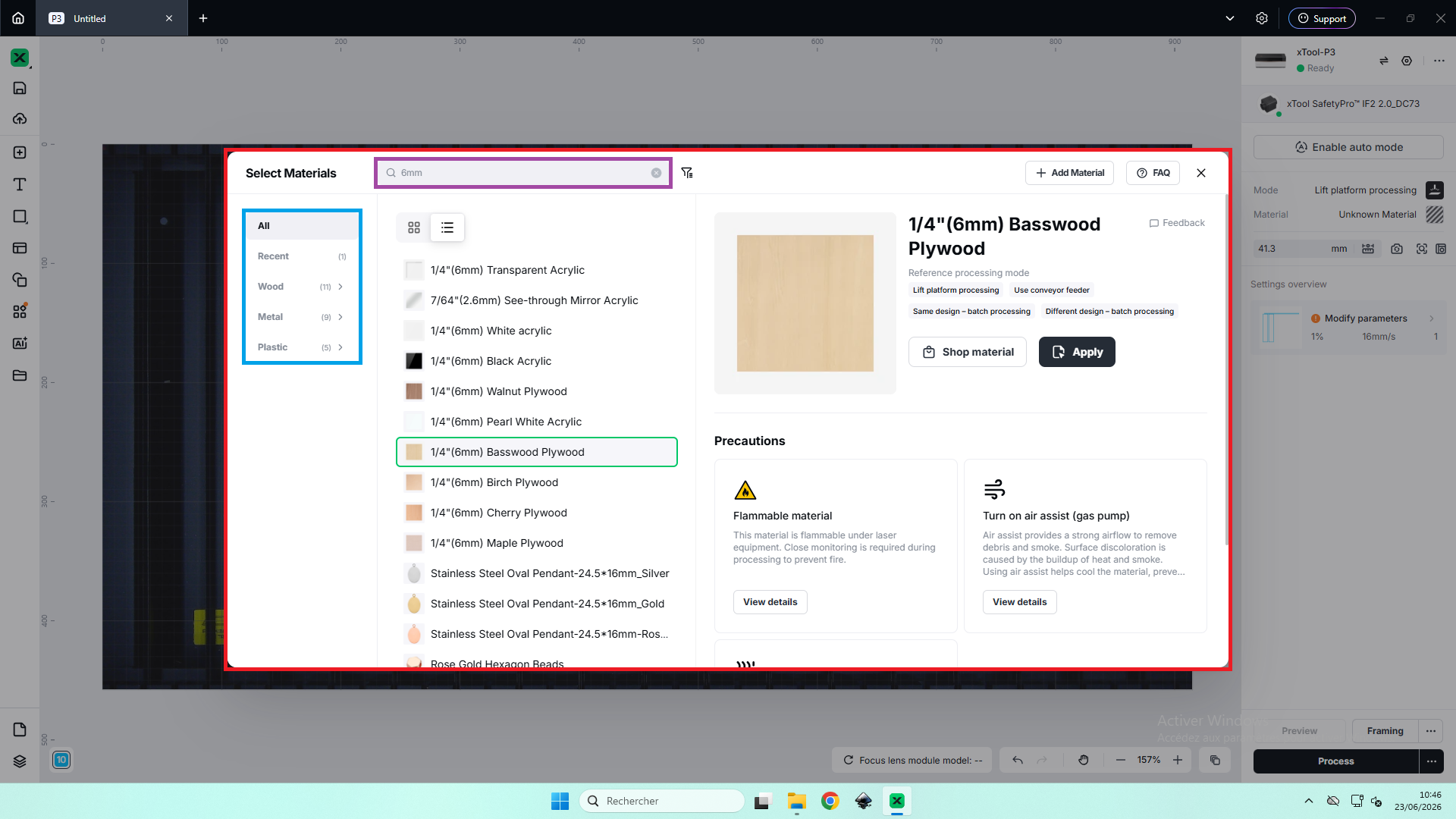The image size is (1456, 819).
Task: Click Use conveyor feeder tag
Action: coord(1052,290)
